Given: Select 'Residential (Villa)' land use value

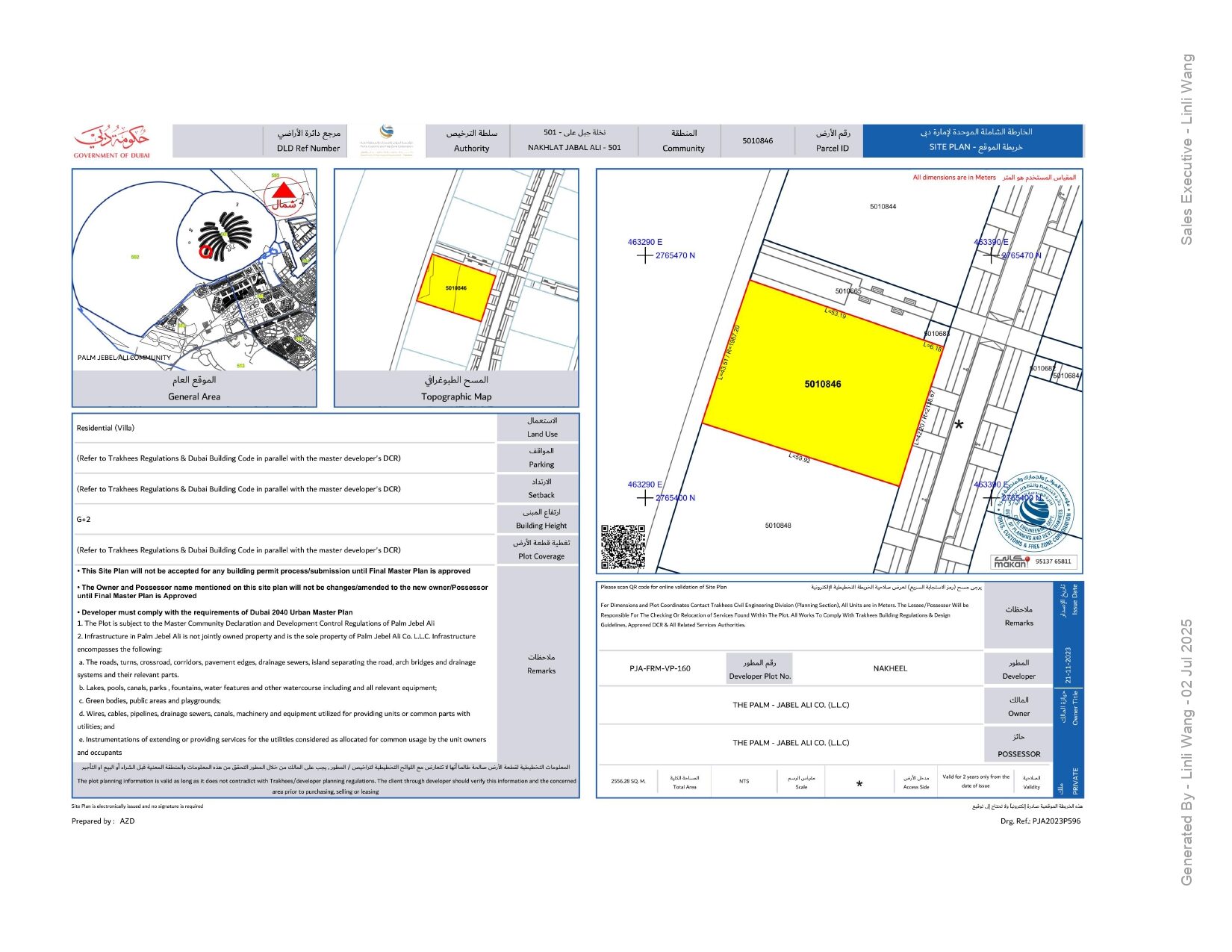Looking at the screenshot, I should [x=105, y=428].
